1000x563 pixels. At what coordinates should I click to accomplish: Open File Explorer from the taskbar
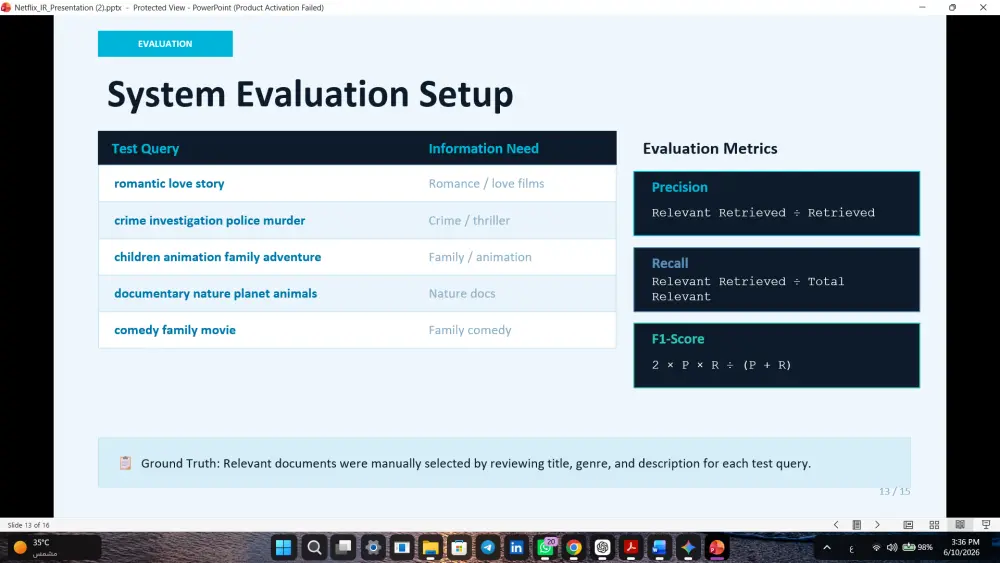[x=430, y=548]
